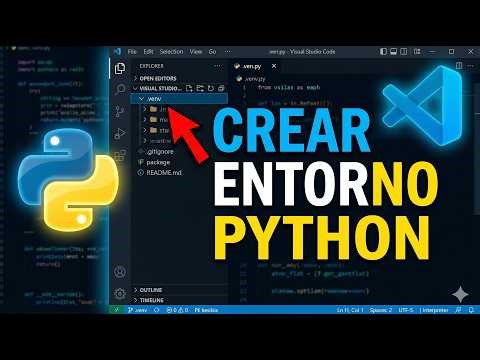Click the VS Code logo in title bar
Screen dimensions: 480x360
(117, 52)
